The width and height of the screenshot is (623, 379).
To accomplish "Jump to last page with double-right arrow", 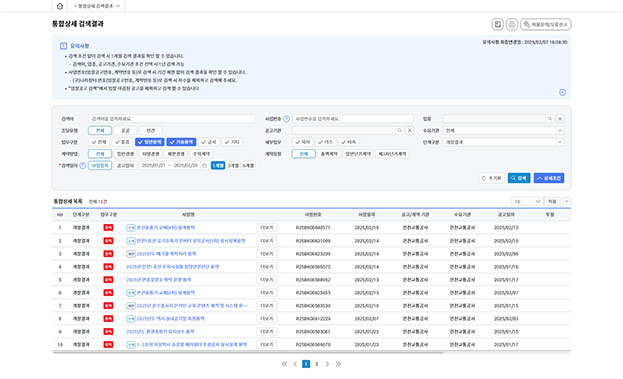I will (x=338, y=364).
